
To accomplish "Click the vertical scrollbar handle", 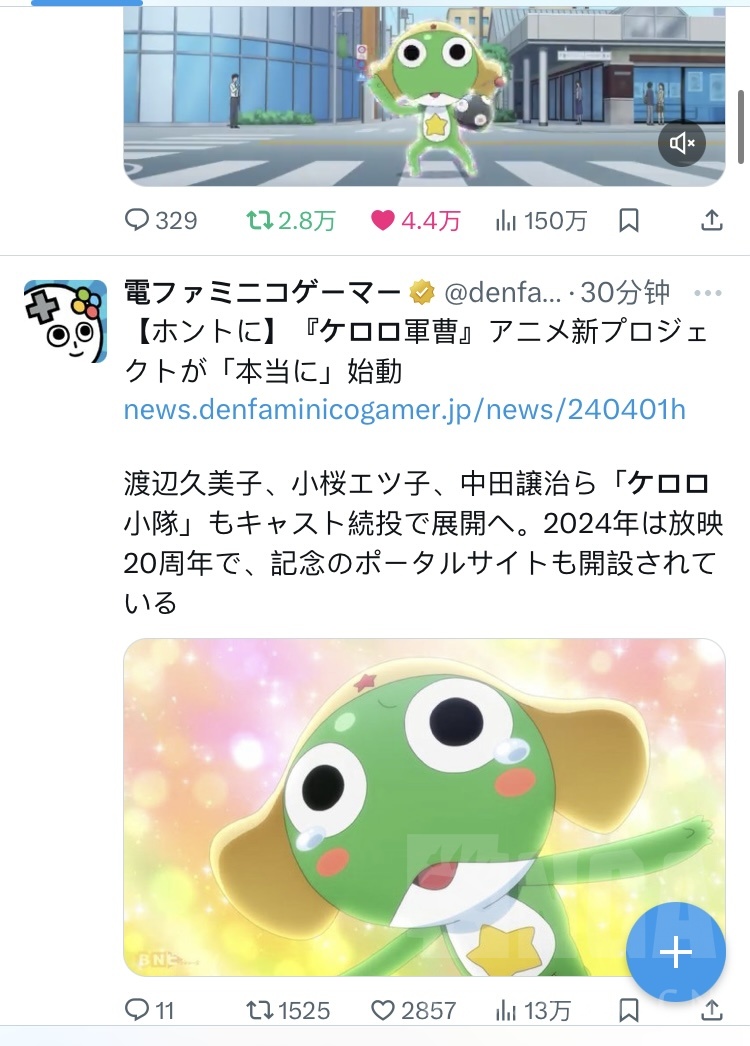I will coord(741,127).
